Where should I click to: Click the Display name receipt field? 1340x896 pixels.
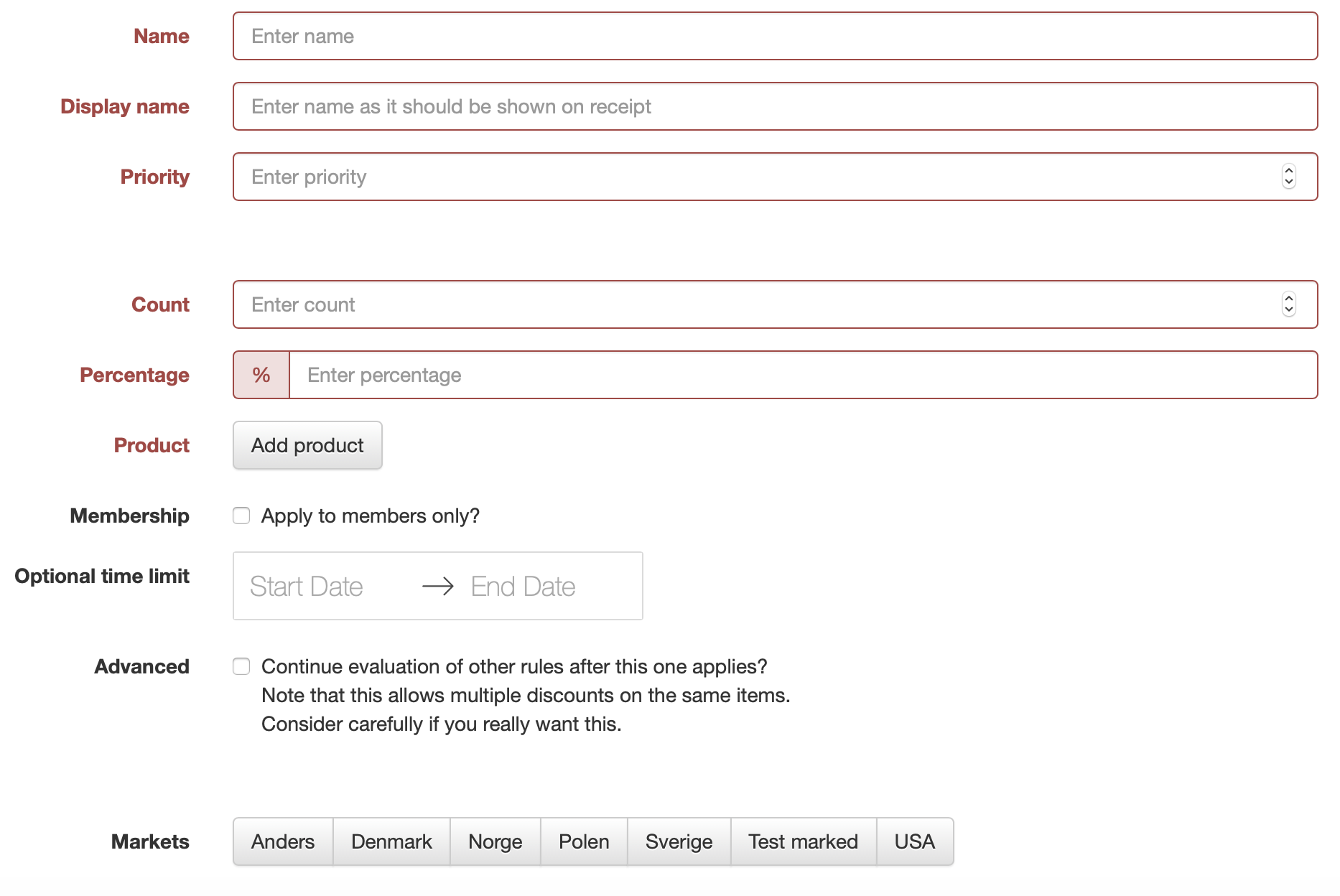(775, 106)
